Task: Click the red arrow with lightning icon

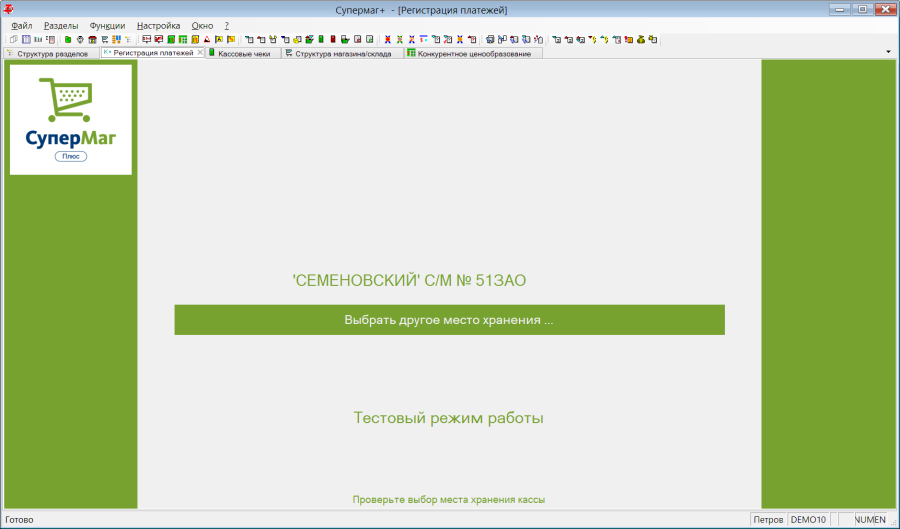Action: (591, 40)
